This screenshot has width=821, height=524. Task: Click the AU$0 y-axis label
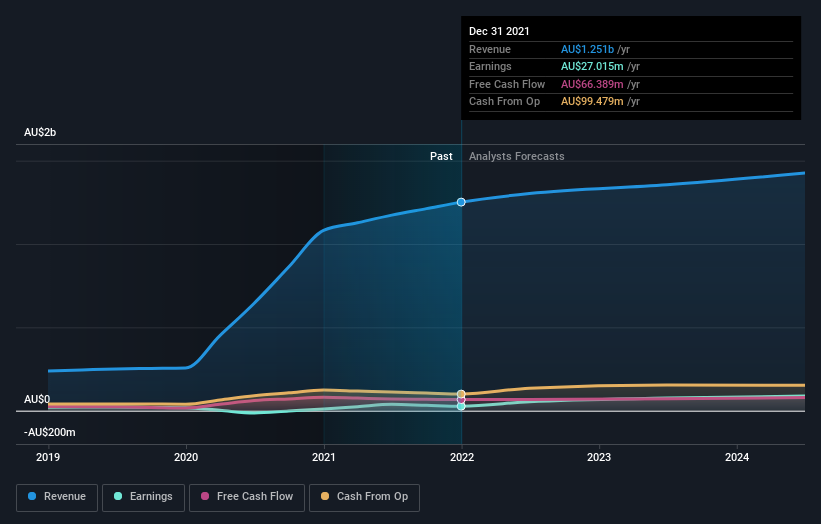tap(37, 399)
